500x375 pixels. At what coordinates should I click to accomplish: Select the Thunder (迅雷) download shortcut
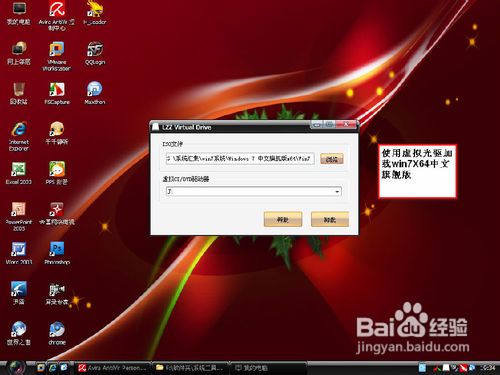[x=19, y=293]
